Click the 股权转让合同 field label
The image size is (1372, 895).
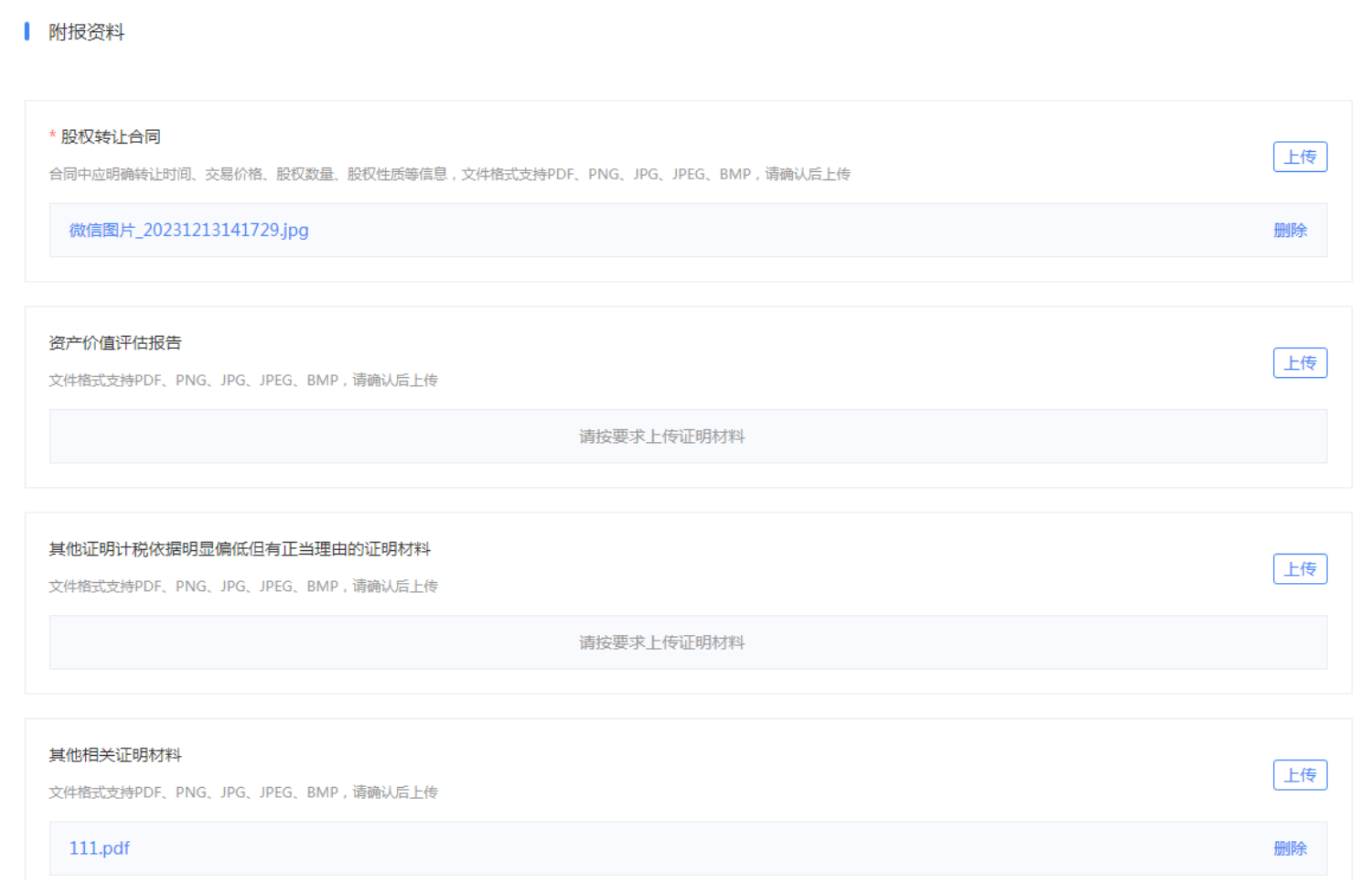tap(111, 137)
